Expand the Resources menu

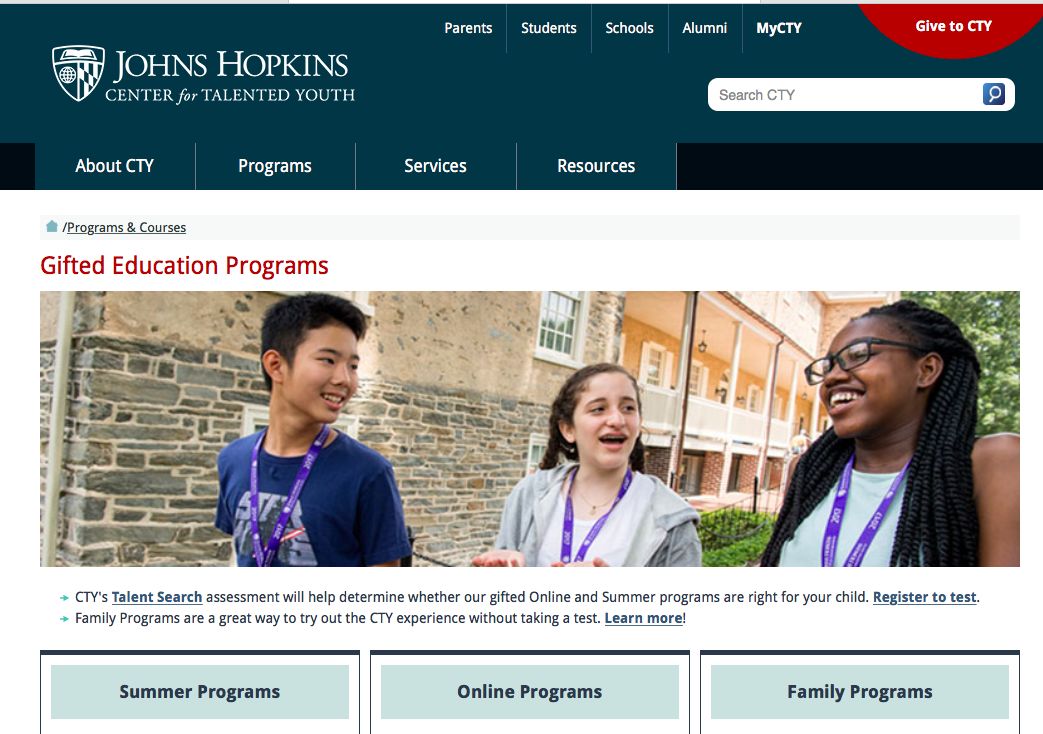[x=596, y=166]
